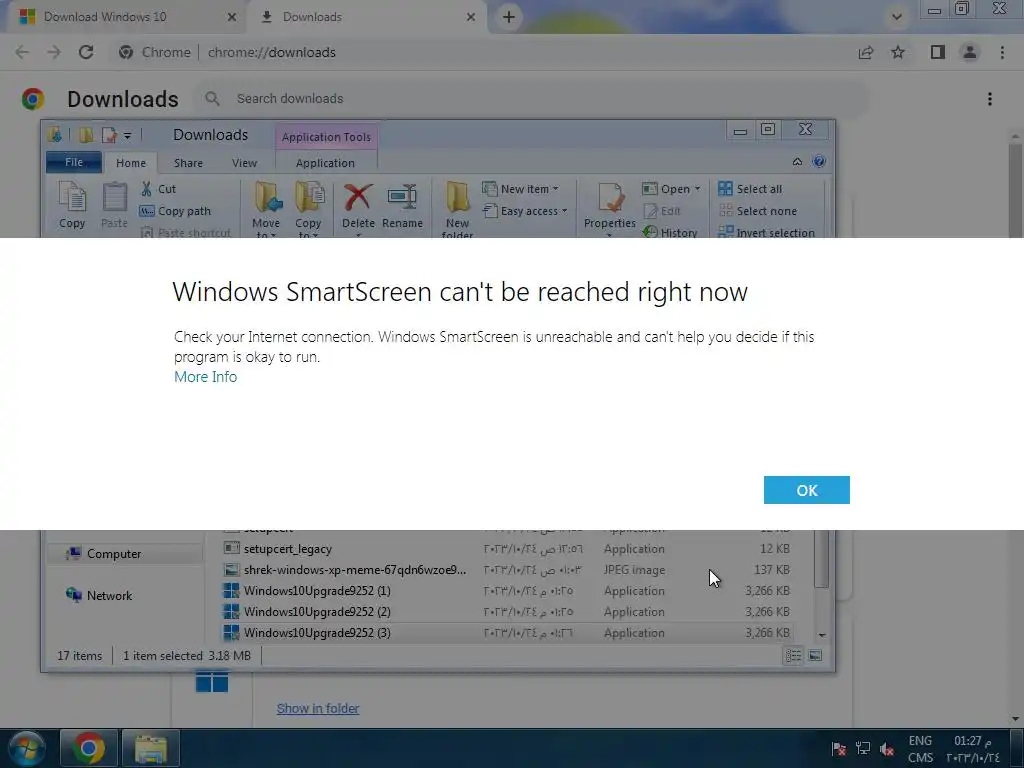Open the Chrome profile icon

coord(970,52)
